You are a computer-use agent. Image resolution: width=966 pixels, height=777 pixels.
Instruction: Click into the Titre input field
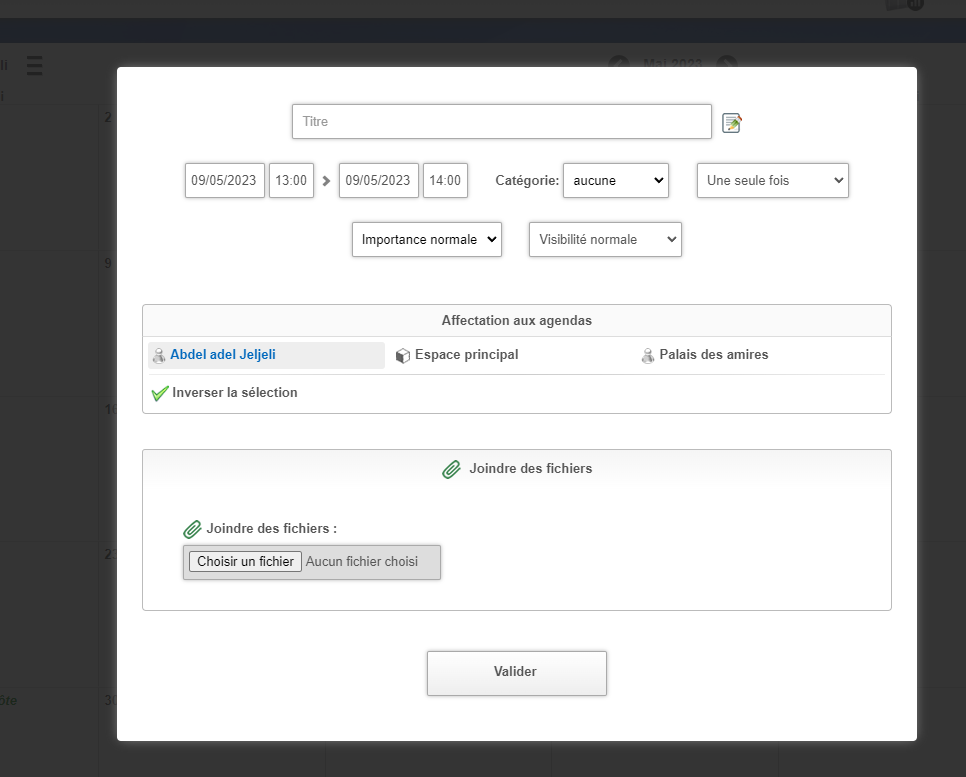(x=501, y=122)
